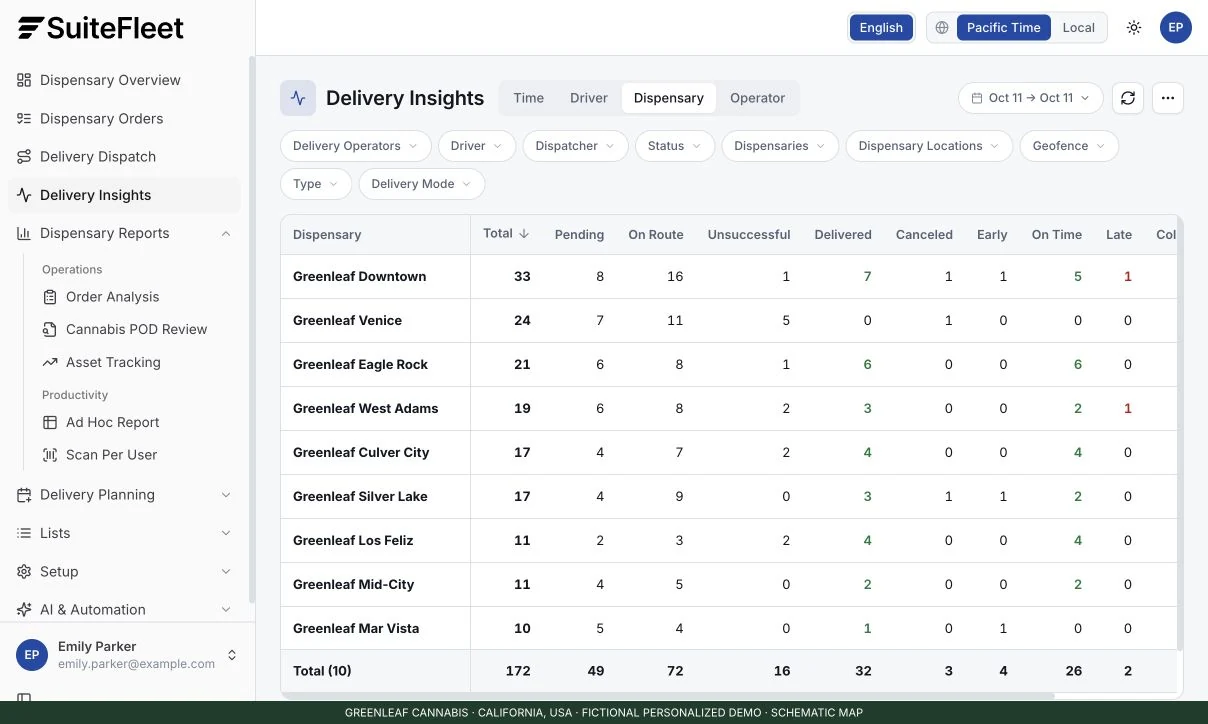Open the Delivery Mode filter dropdown
Screen dimensions: 1208x724
pyautogui.click(x=422, y=184)
